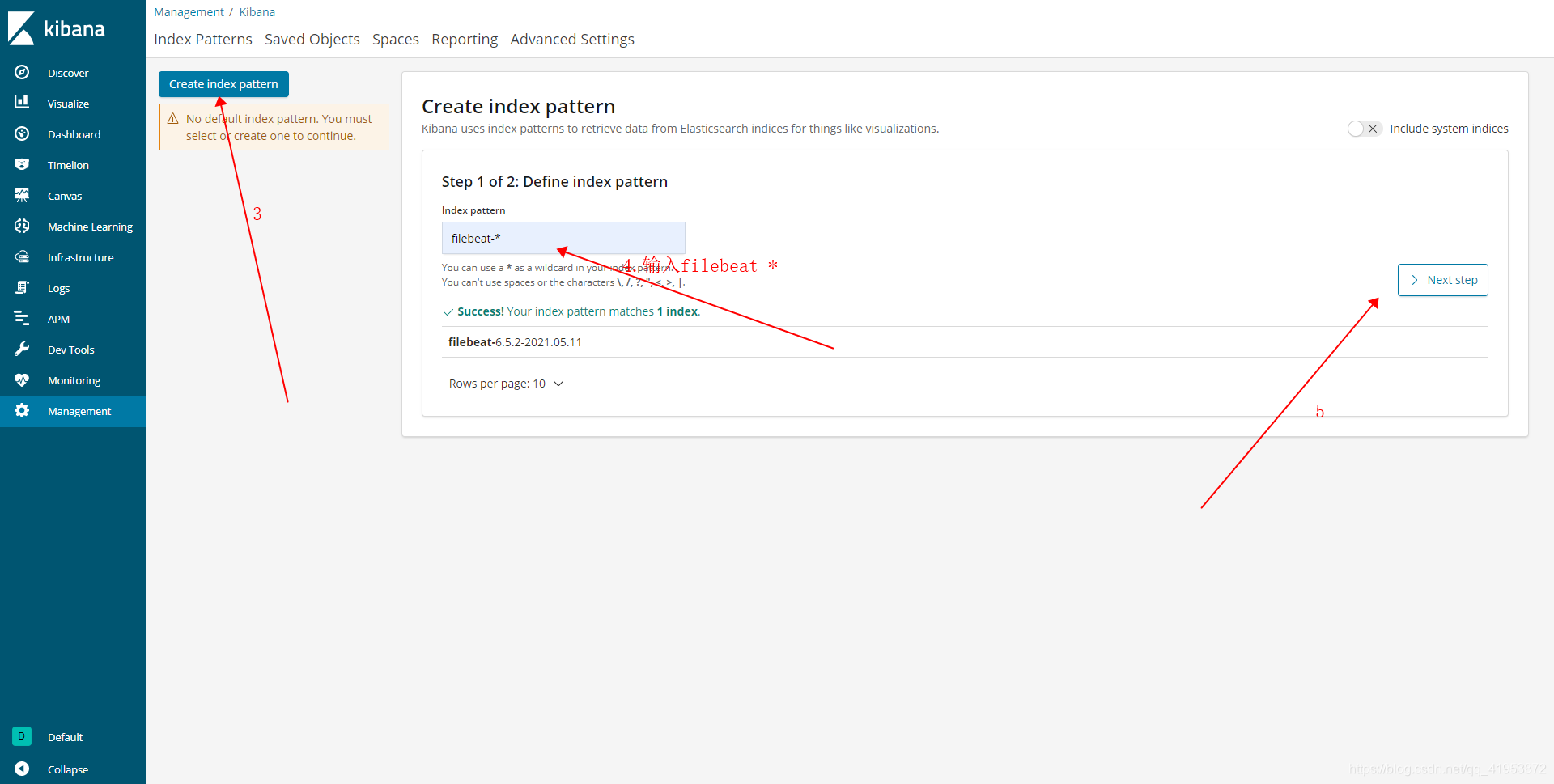Follow the Management breadcrumb link

[189, 12]
